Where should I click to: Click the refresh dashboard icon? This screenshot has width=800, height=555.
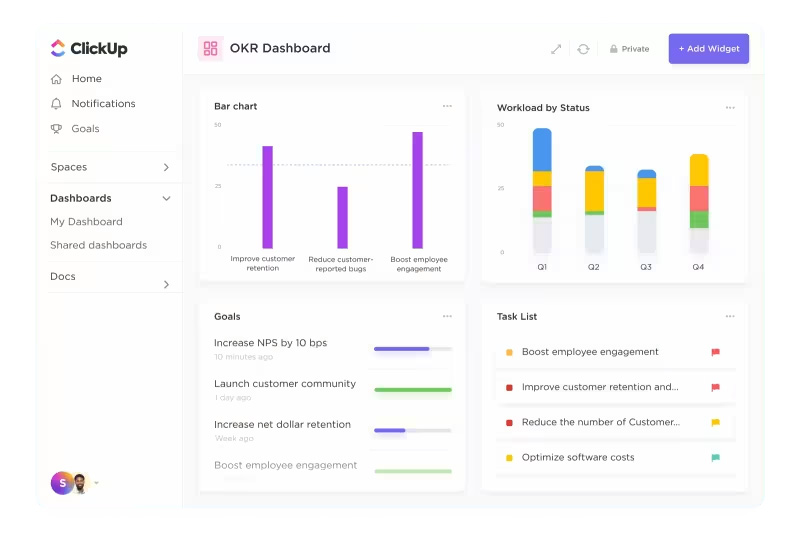coord(583,49)
